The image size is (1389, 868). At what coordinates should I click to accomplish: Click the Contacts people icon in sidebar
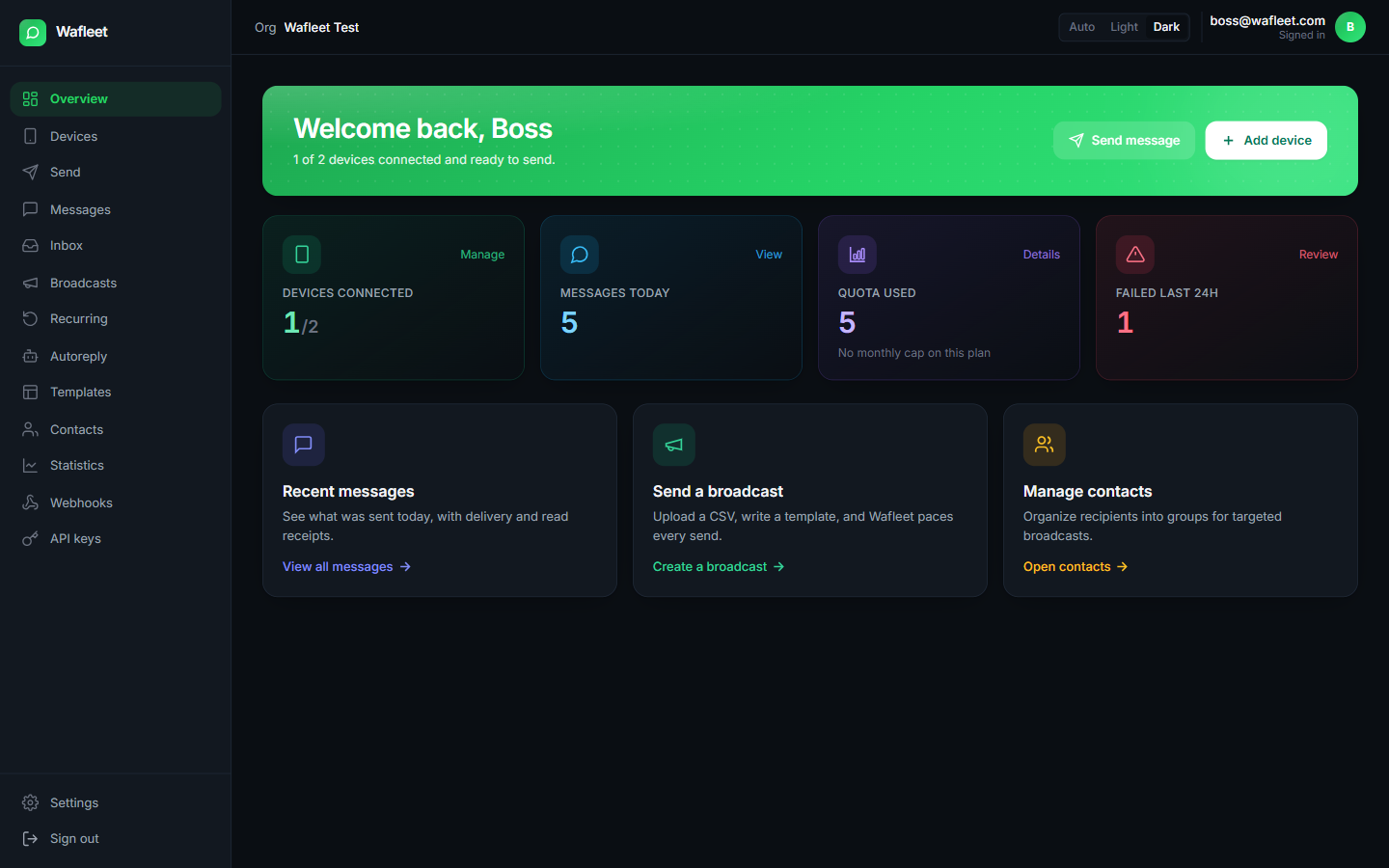[30, 429]
